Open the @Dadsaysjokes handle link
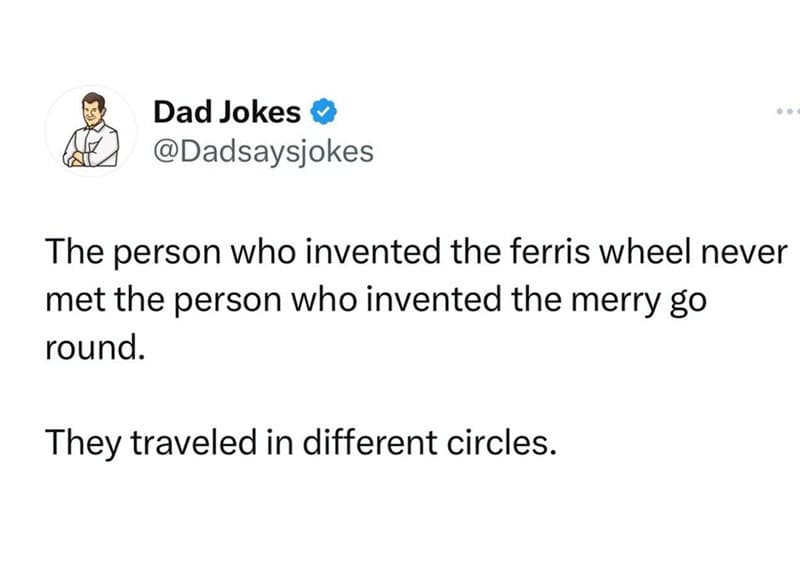 tap(263, 152)
